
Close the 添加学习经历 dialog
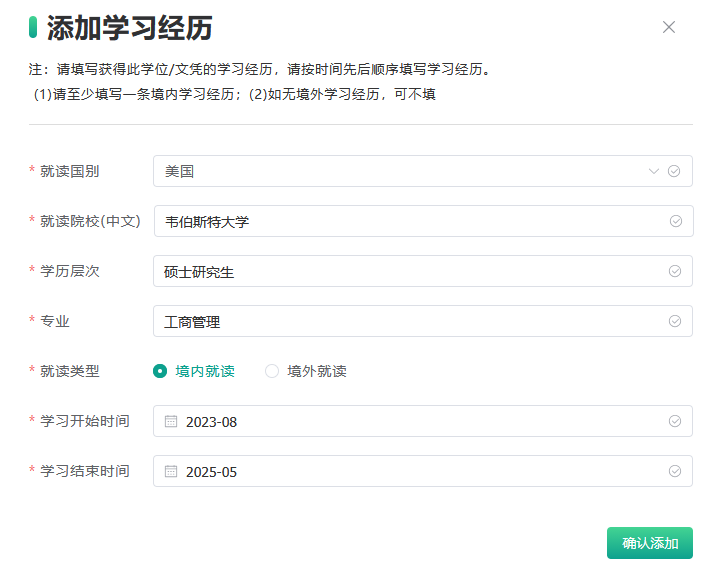pos(669,27)
